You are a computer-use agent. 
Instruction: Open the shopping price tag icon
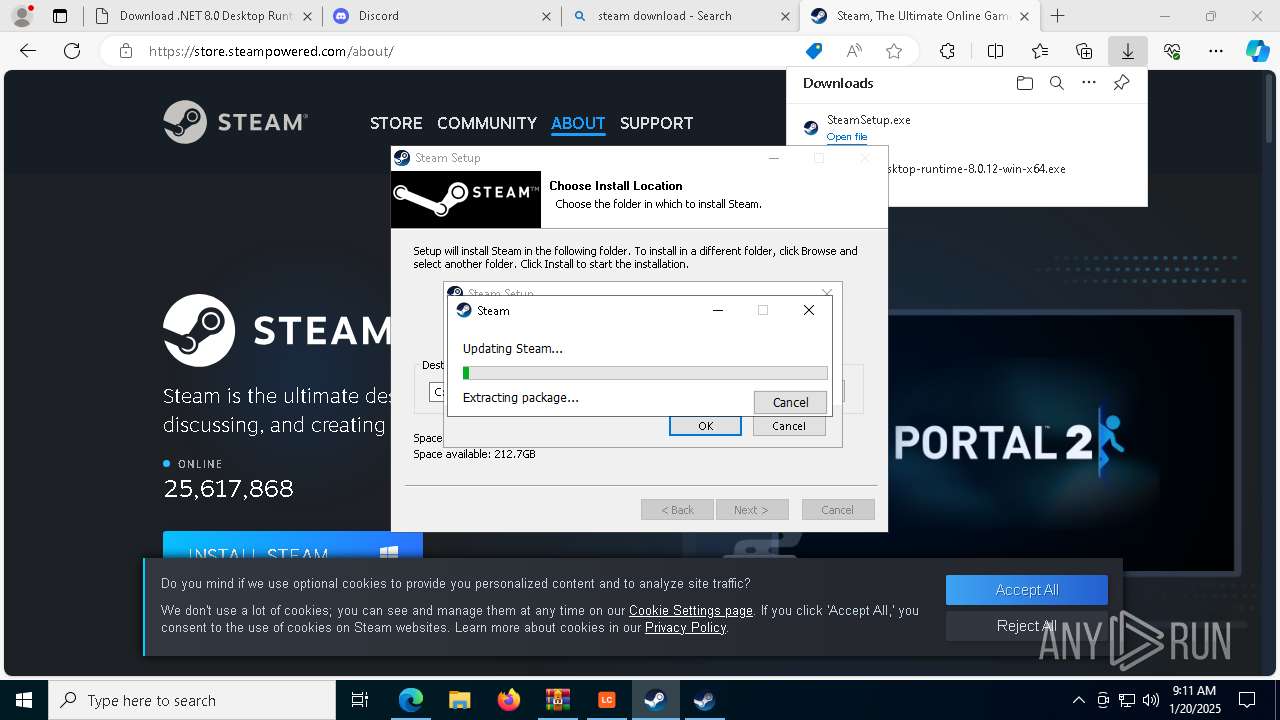[814, 51]
